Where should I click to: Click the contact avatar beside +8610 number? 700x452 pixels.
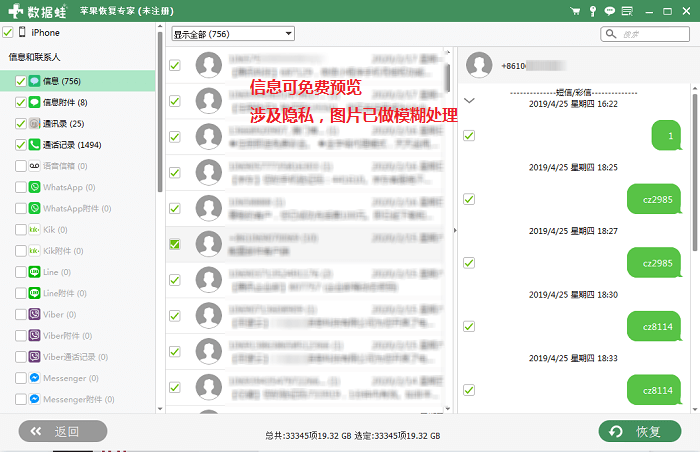[x=479, y=65]
